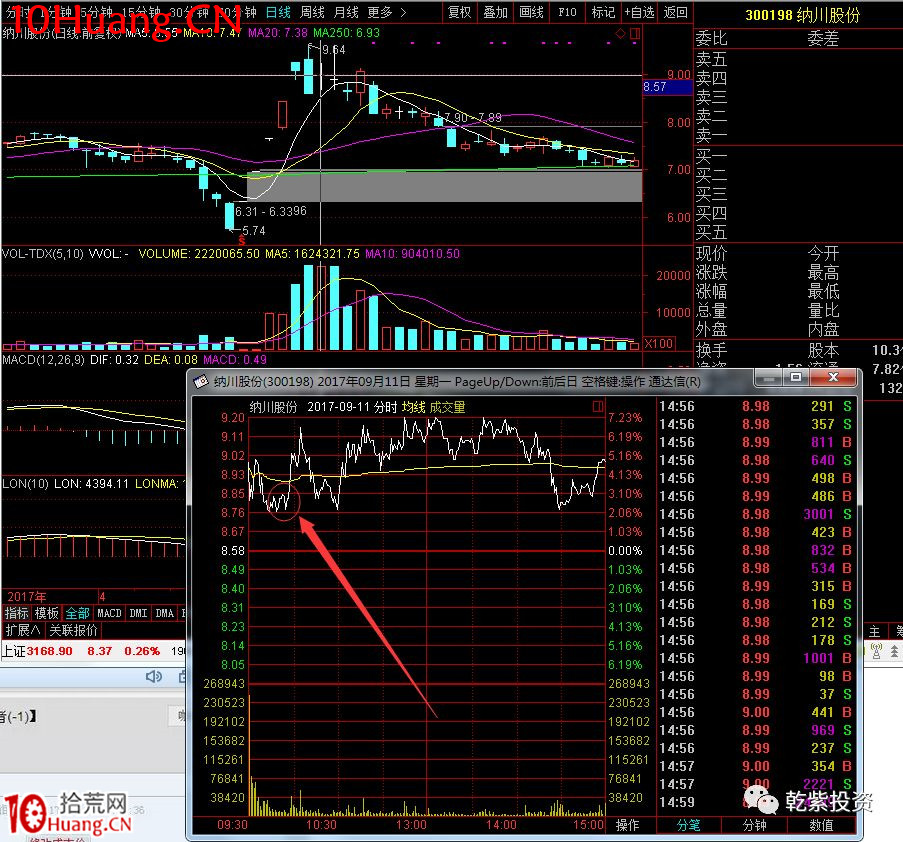Viewport: 903px width, 842px height.
Task: Click the tick row with volume 291
Action: [756, 406]
